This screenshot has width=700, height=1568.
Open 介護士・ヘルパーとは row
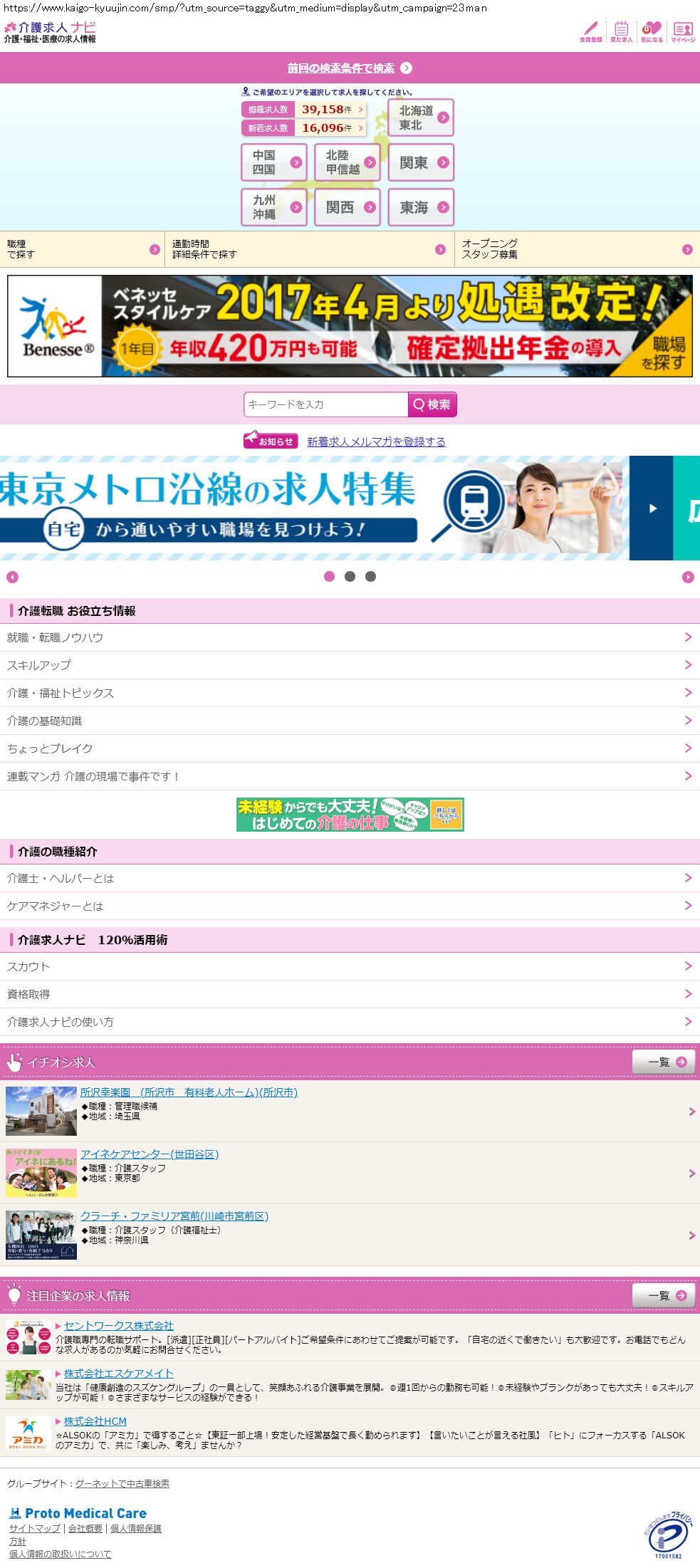[350, 878]
